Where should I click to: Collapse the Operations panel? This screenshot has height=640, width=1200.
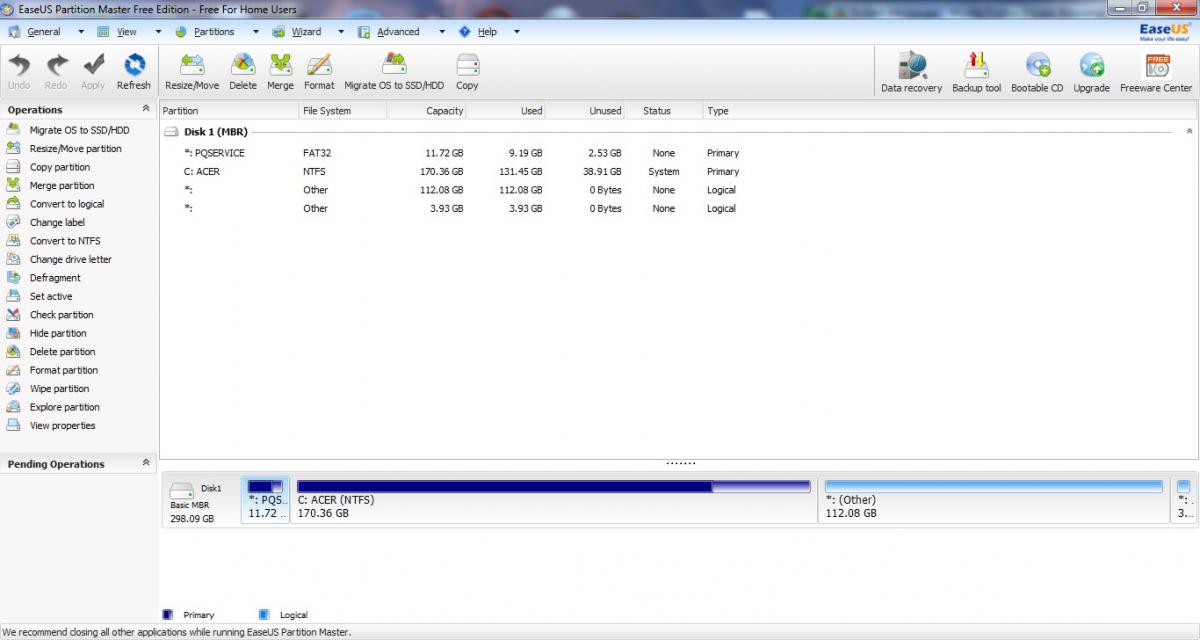146,109
